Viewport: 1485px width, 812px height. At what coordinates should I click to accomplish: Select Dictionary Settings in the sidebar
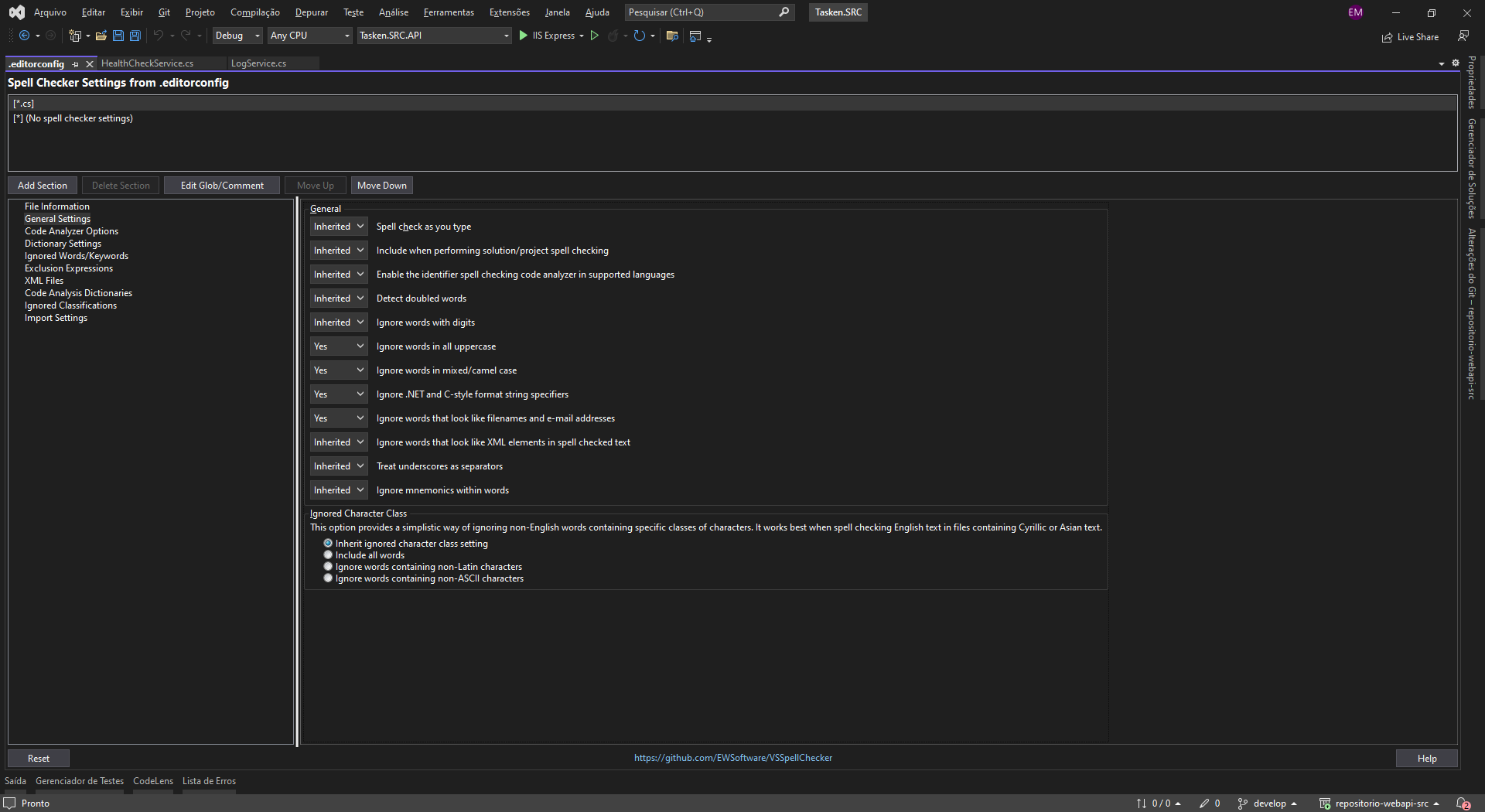[x=63, y=243]
